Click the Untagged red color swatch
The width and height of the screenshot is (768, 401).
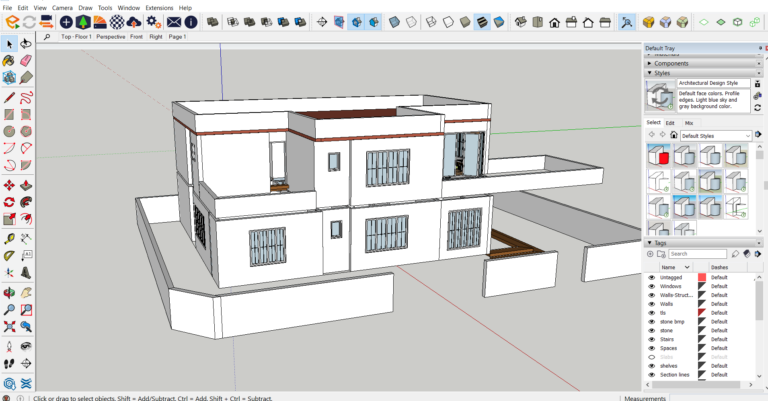coord(701,278)
